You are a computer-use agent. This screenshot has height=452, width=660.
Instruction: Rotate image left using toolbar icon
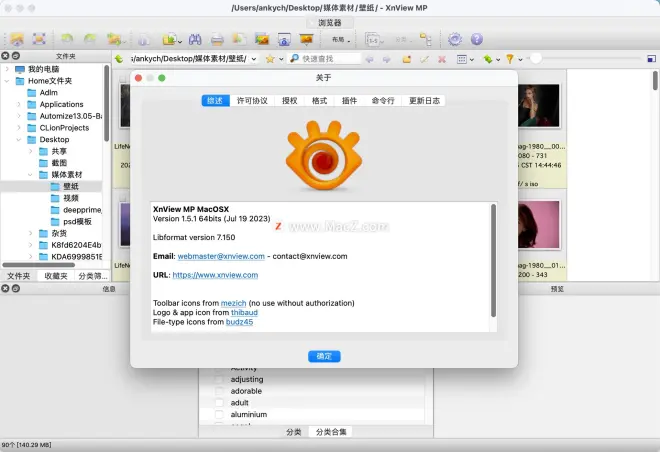coord(67,39)
